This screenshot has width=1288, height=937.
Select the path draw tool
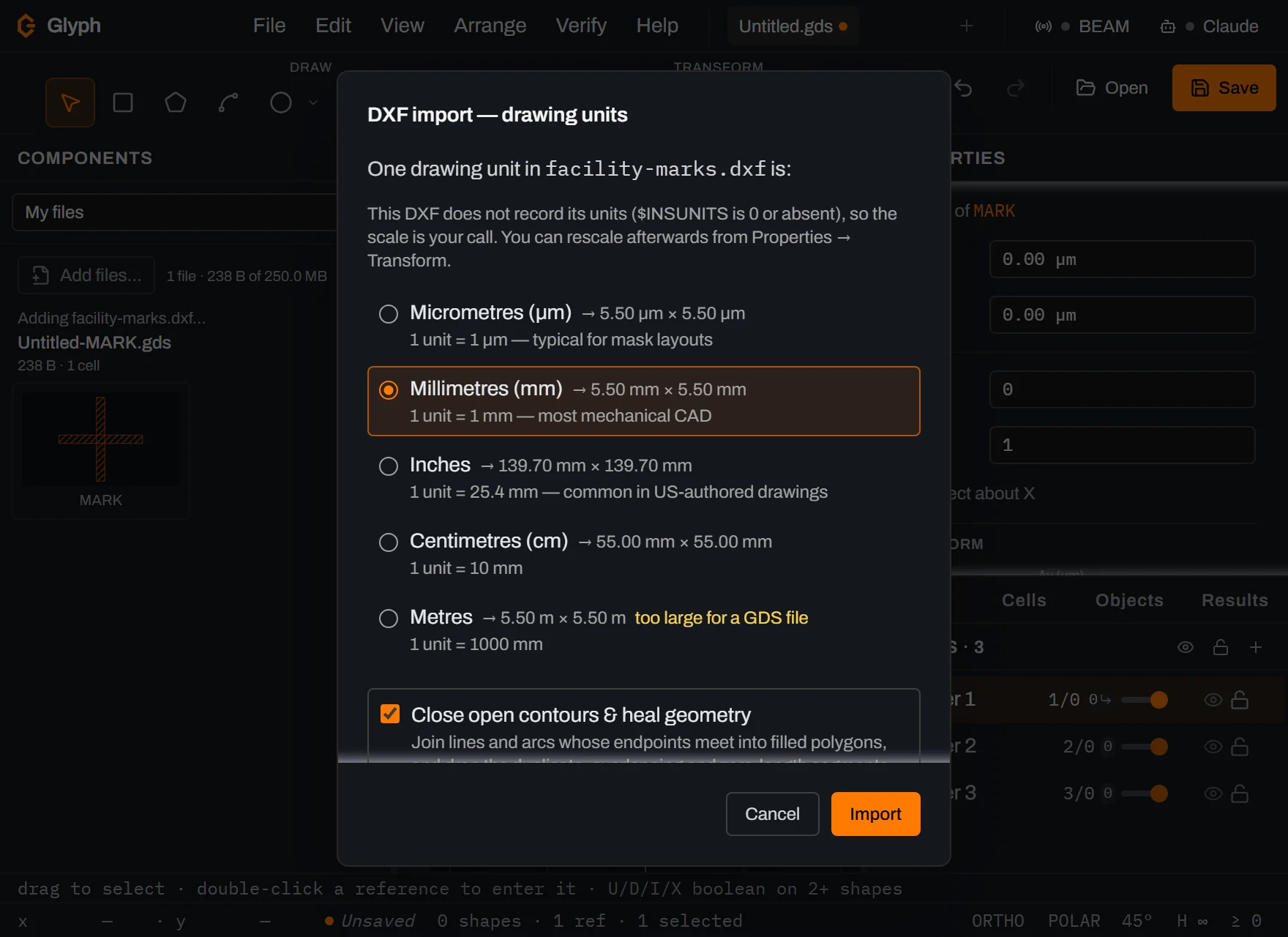click(228, 102)
